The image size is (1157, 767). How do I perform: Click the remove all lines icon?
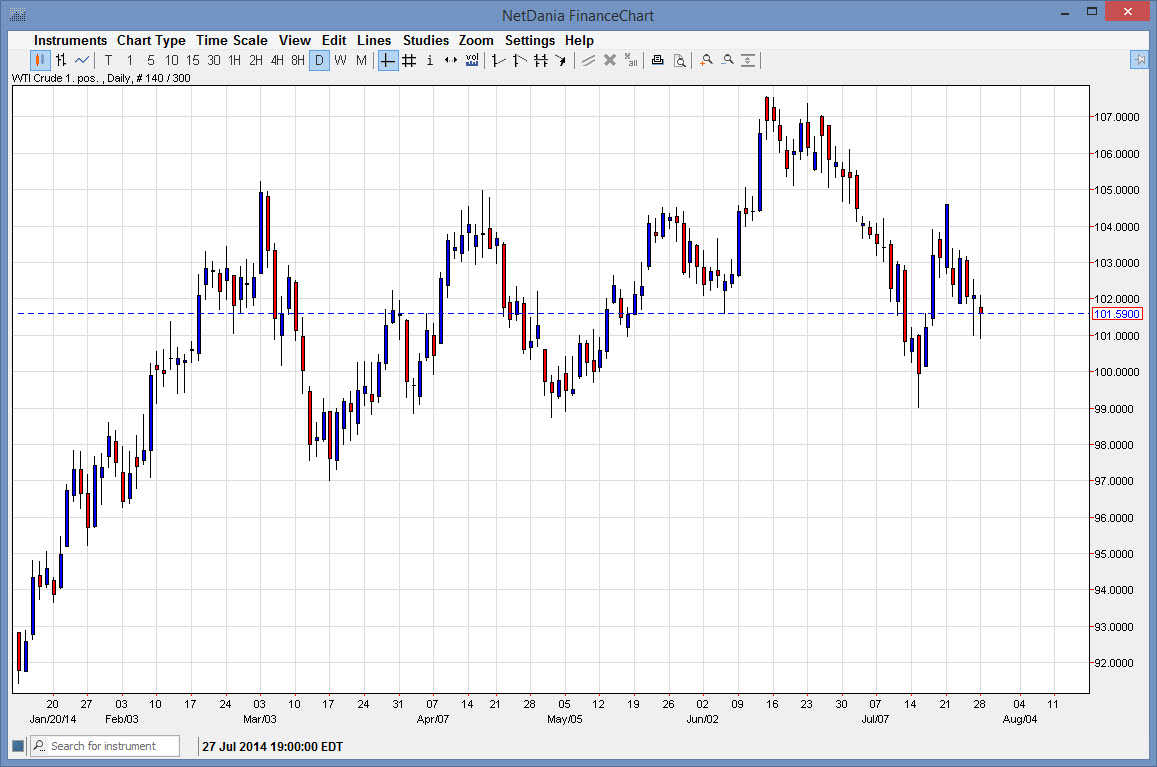click(x=631, y=60)
